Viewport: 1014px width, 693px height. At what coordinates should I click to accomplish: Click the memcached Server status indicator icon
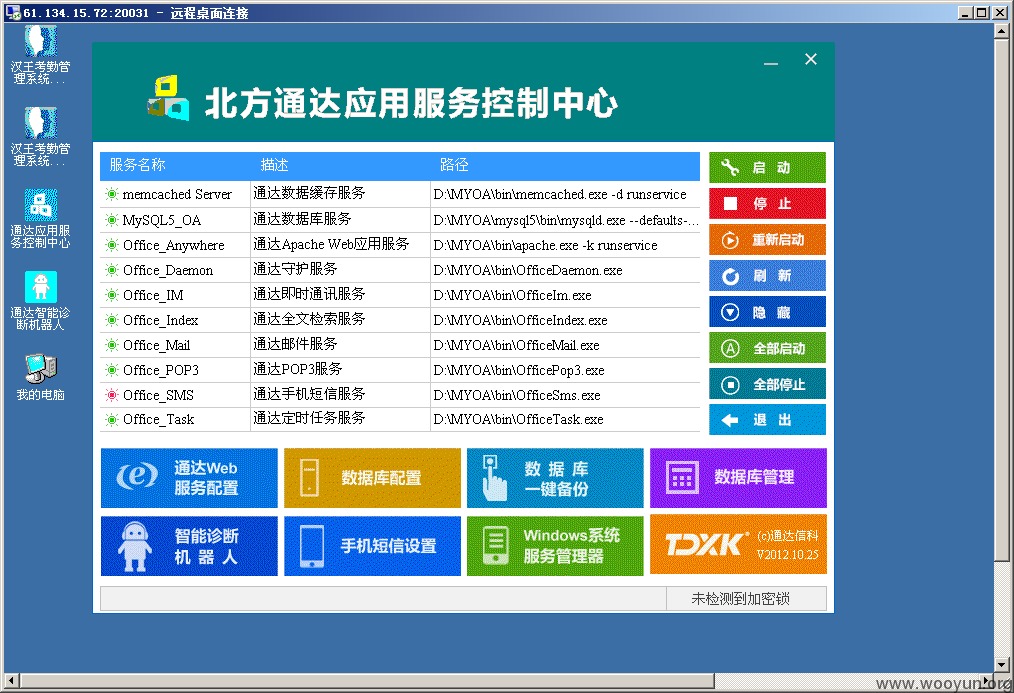(112, 194)
